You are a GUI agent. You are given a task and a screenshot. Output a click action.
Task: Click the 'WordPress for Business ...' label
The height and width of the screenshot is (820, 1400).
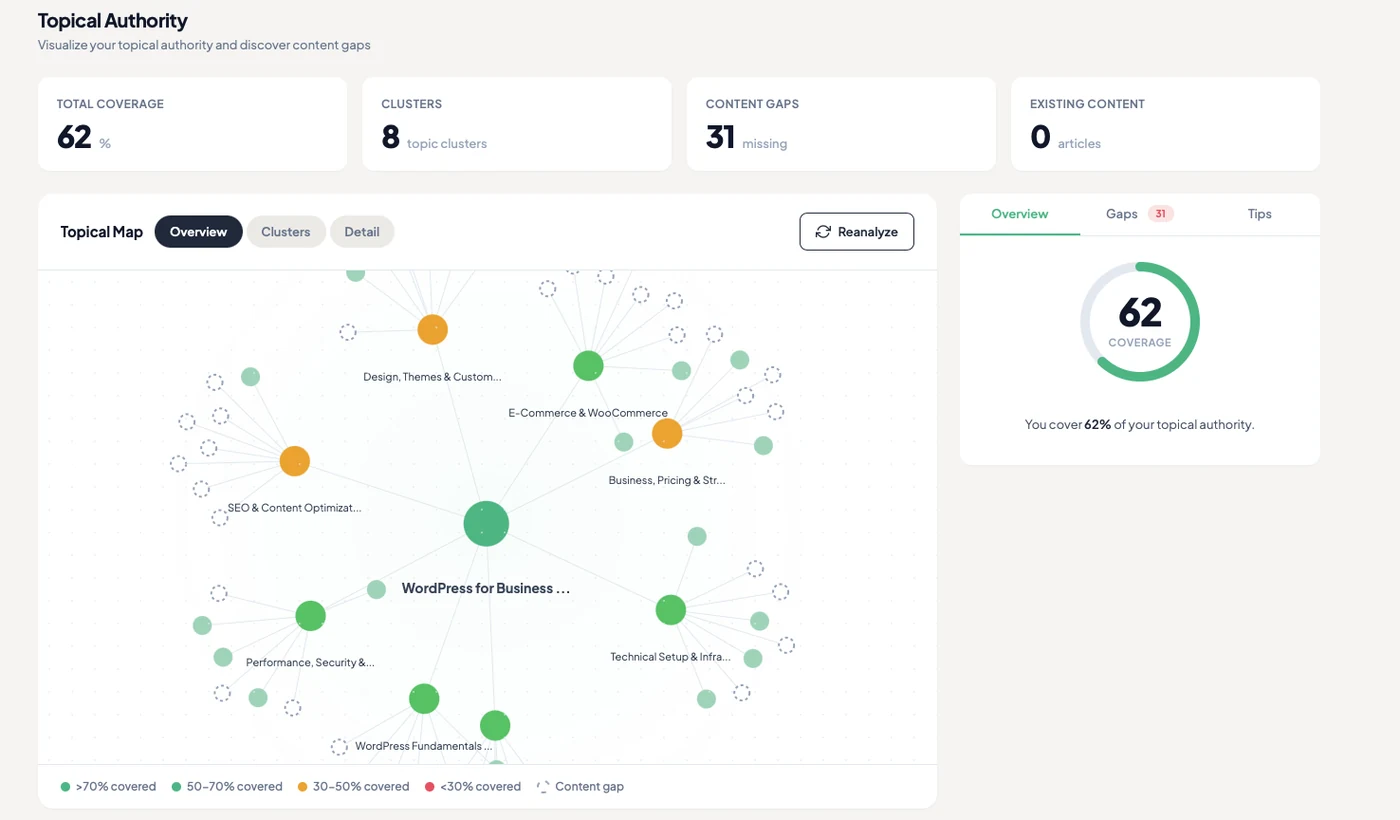(x=486, y=588)
